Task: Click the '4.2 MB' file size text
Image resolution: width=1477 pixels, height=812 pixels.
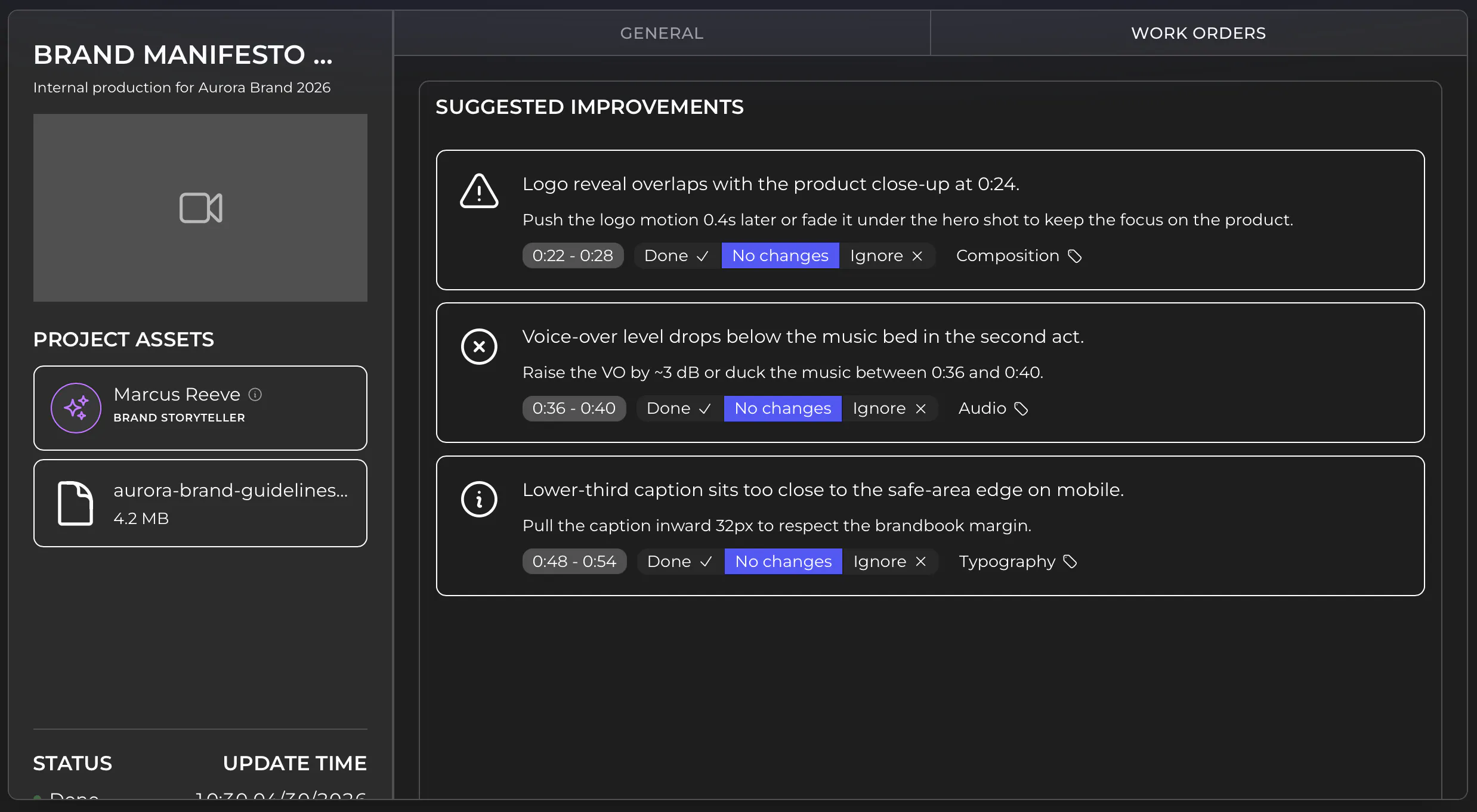Action: tap(141, 519)
